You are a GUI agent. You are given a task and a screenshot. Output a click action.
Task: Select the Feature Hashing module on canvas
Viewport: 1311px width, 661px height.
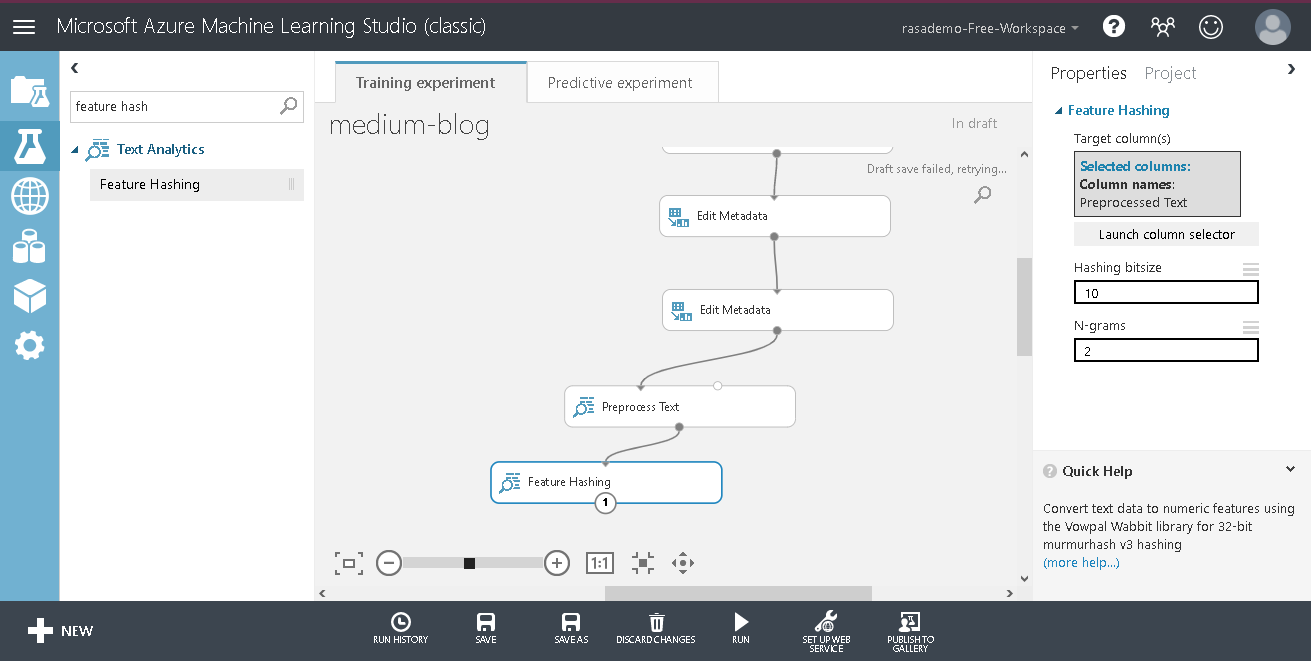click(x=605, y=482)
